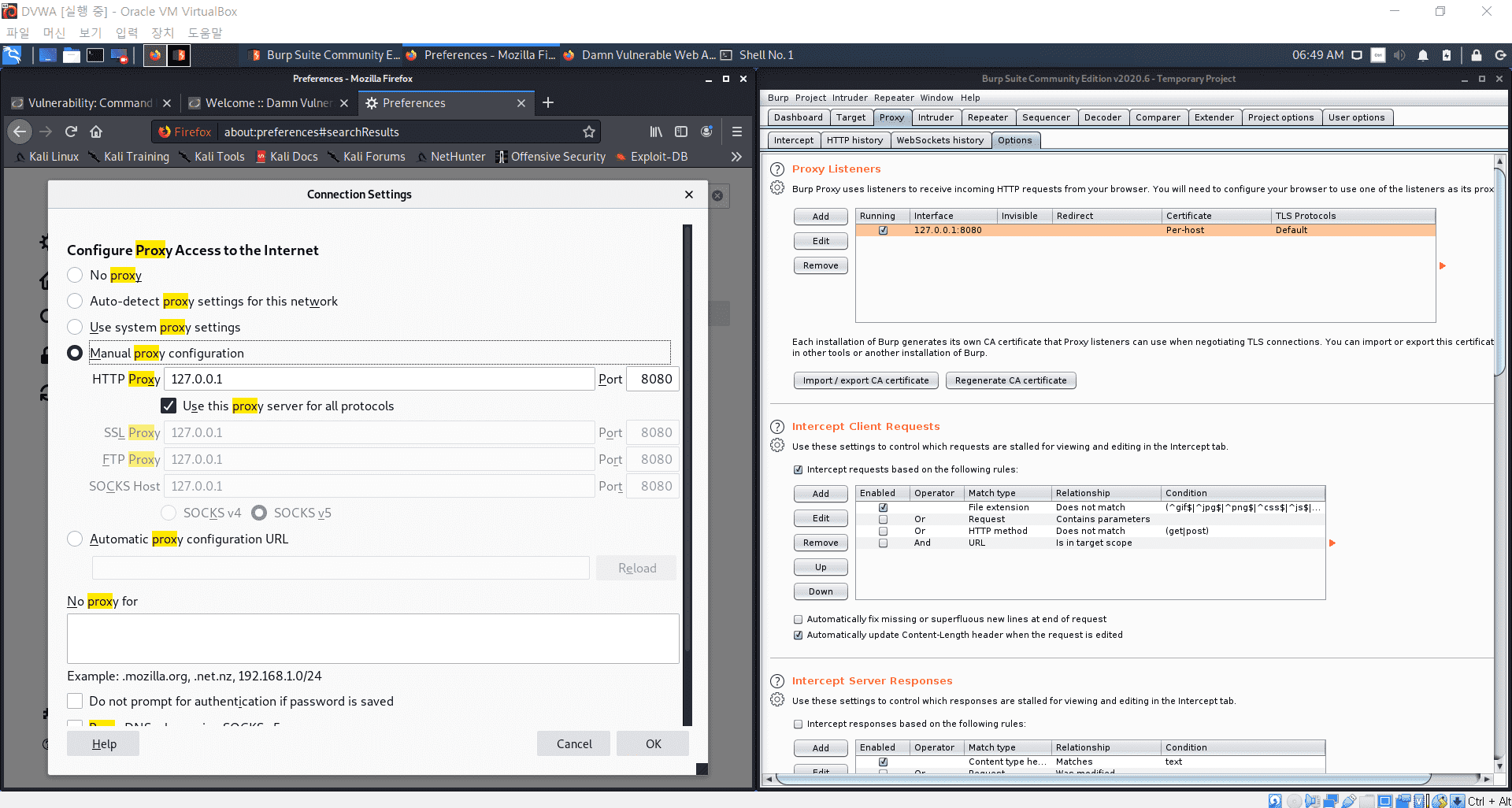Click the Firefox reload page icon
Screen dimensions: 1512x808
tap(71, 132)
